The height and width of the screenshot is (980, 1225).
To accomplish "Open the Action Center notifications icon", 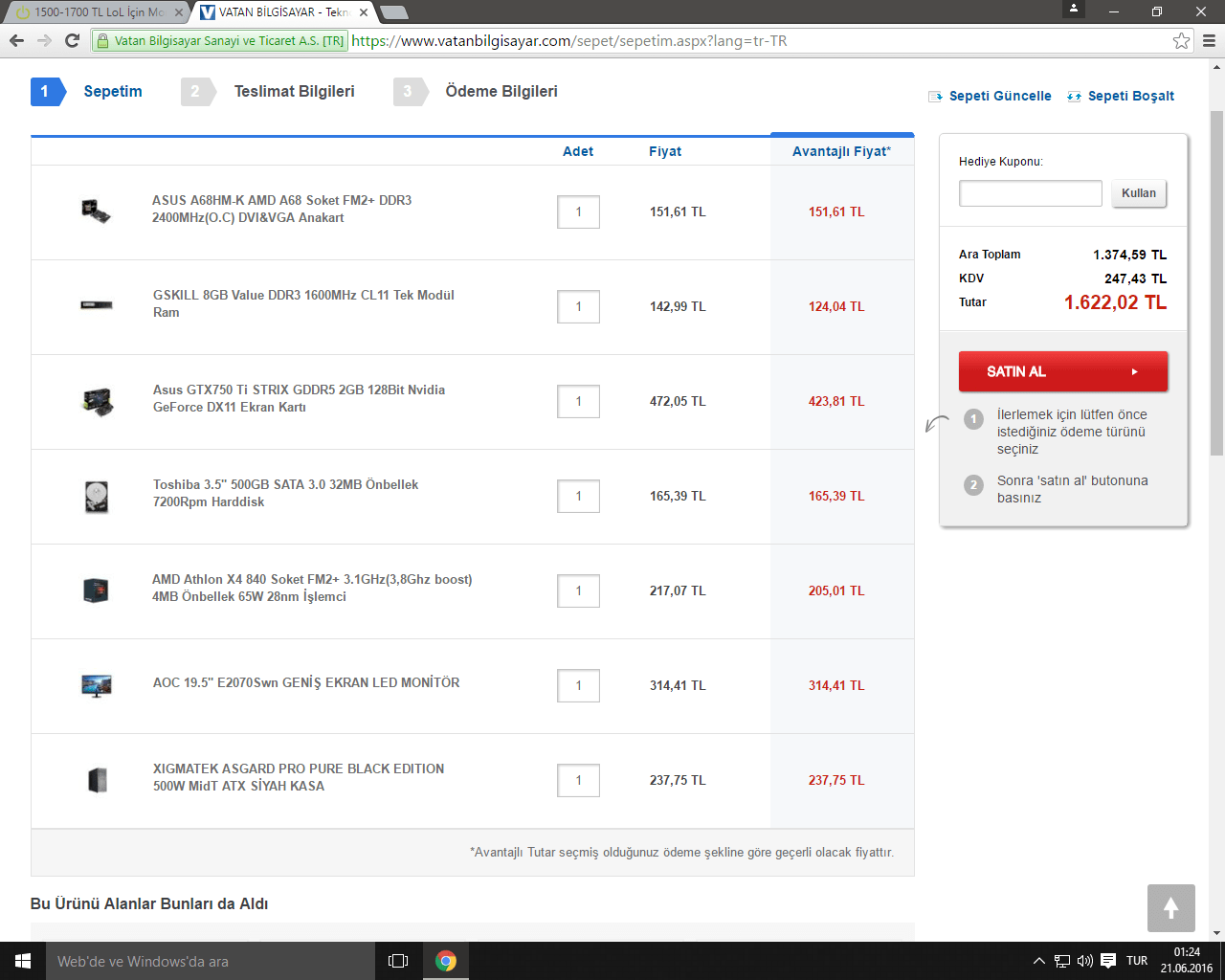I will point(1108,961).
